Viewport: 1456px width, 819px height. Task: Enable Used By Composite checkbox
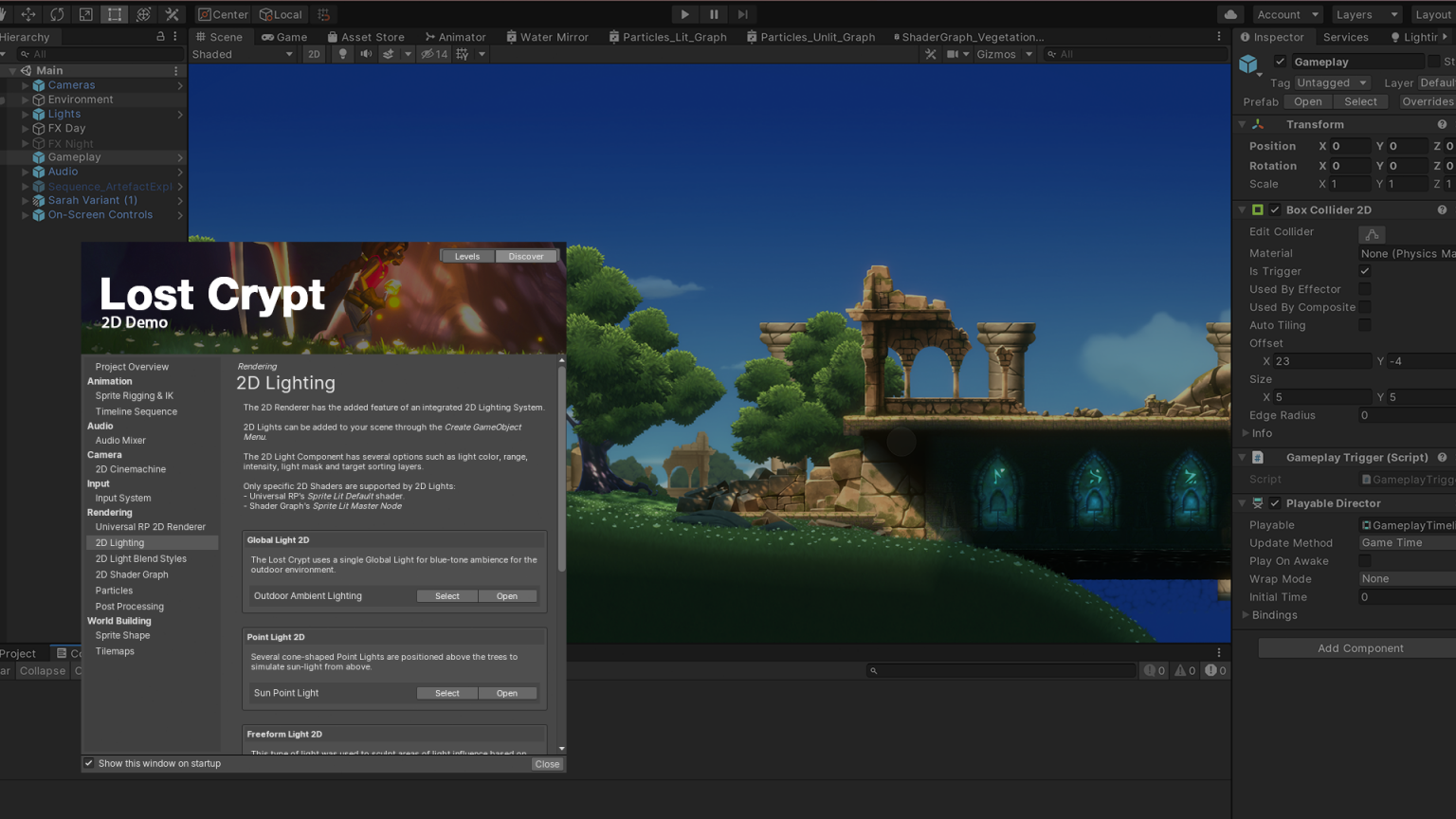pyautogui.click(x=1365, y=307)
